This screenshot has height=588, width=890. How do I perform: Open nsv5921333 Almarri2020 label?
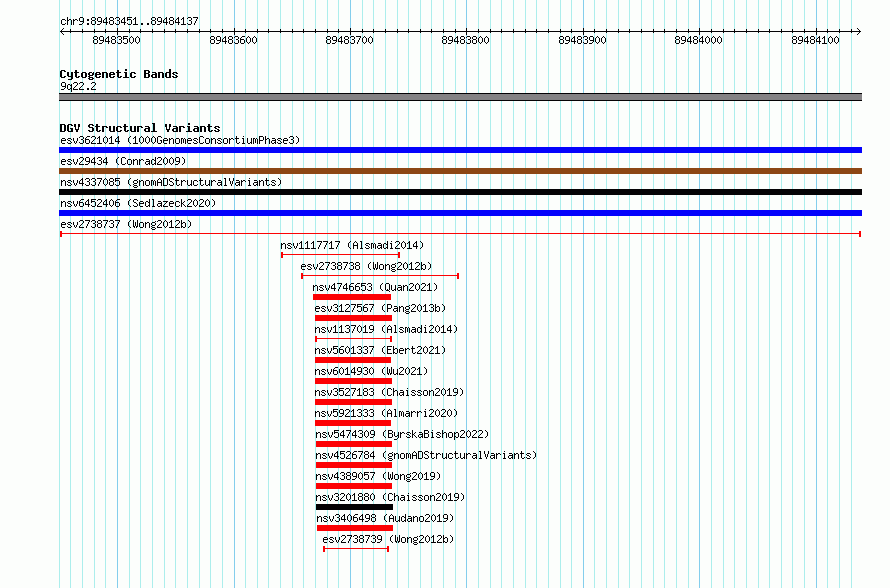click(386, 413)
